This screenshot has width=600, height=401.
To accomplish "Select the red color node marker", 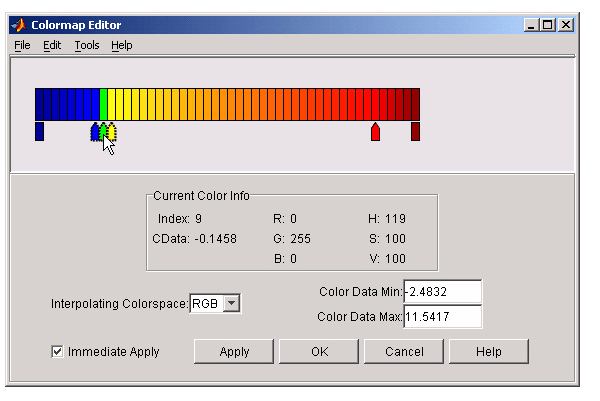I will (375, 132).
